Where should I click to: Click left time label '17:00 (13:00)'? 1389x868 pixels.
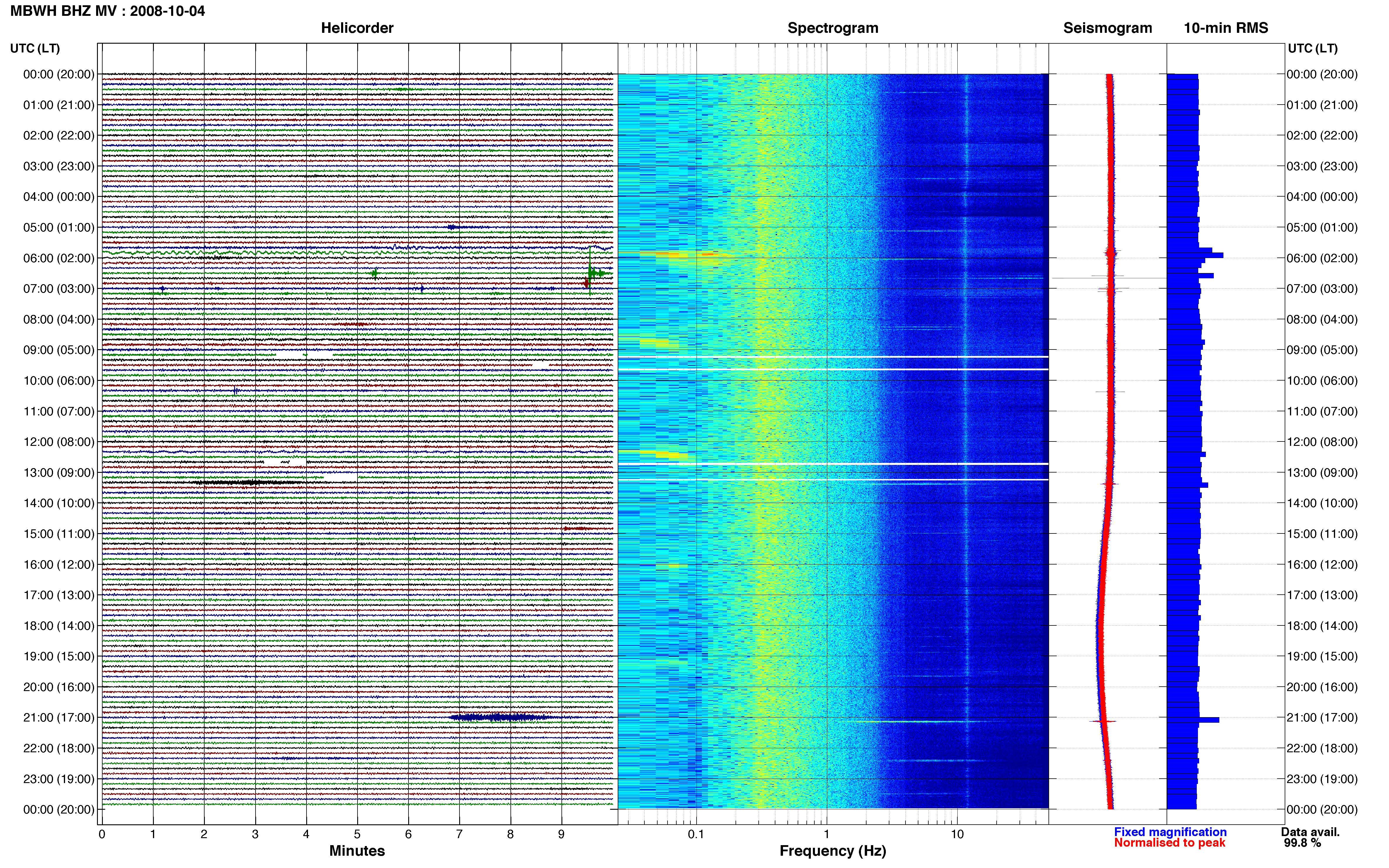[x=59, y=595]
